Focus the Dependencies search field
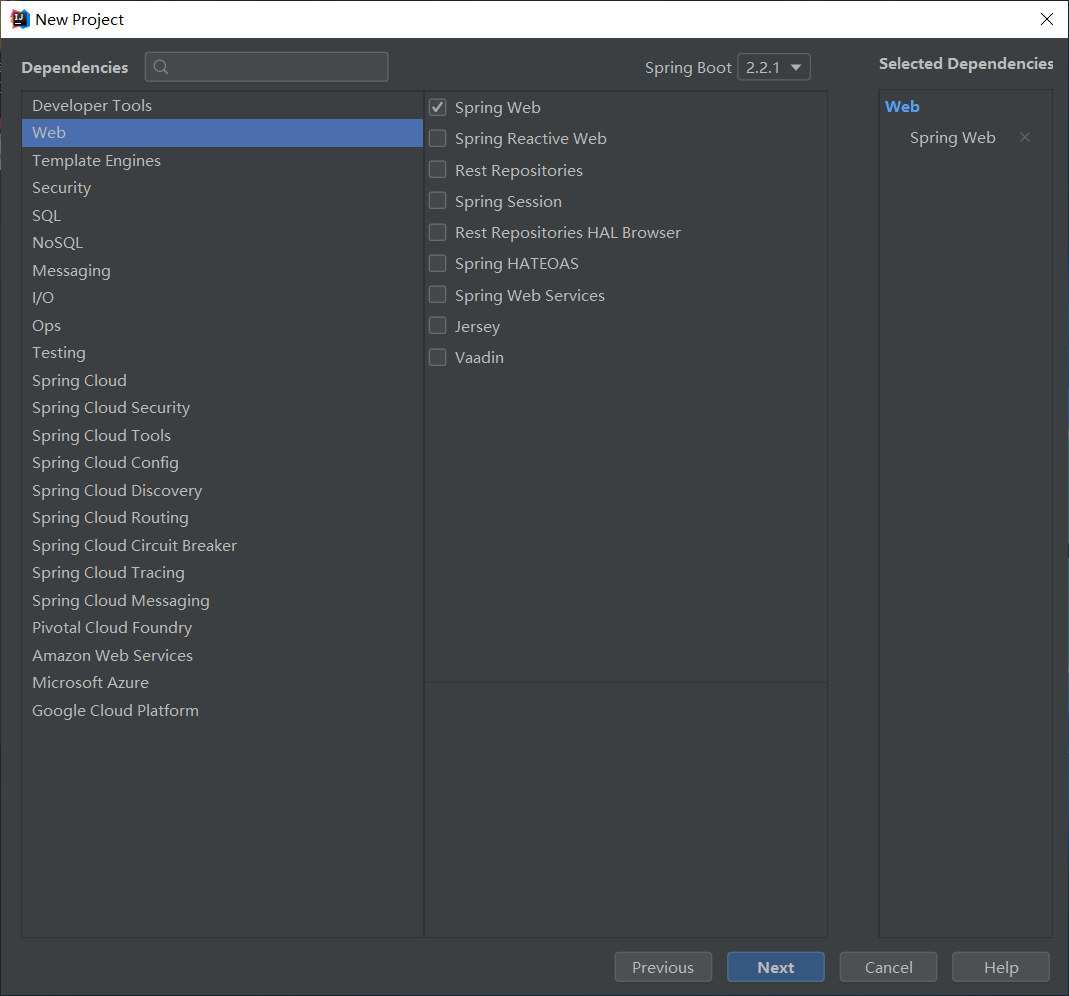This screenshot has height=996, width=1069. coord(267,67)
